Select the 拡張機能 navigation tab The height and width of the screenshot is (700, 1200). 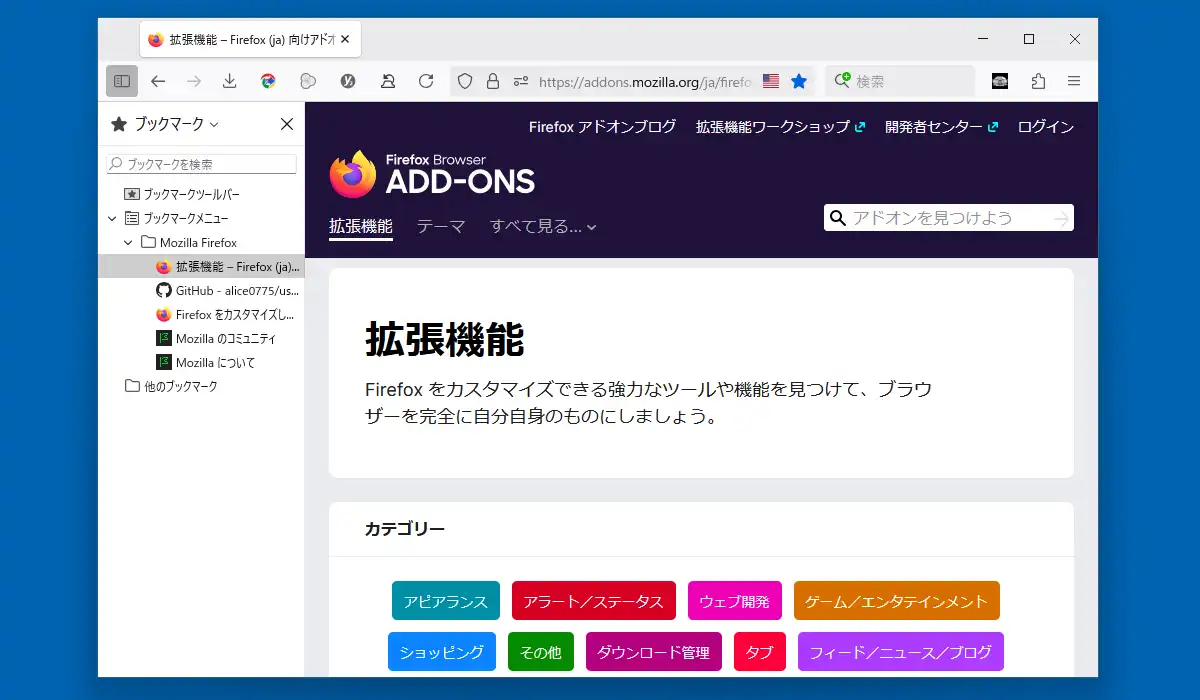[x=361, y=227]
